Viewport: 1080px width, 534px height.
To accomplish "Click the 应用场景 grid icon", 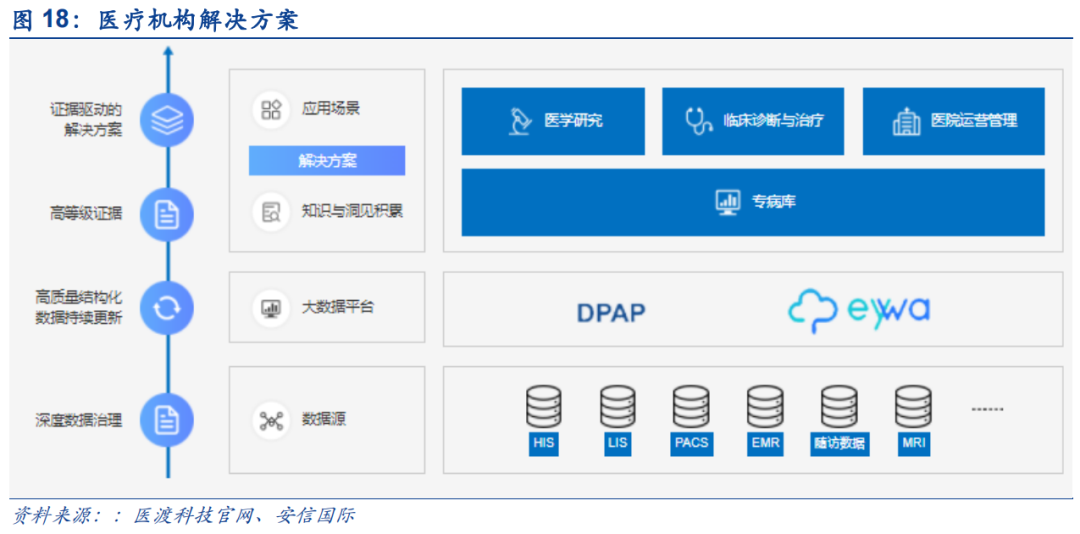I will tap(271, 109).
